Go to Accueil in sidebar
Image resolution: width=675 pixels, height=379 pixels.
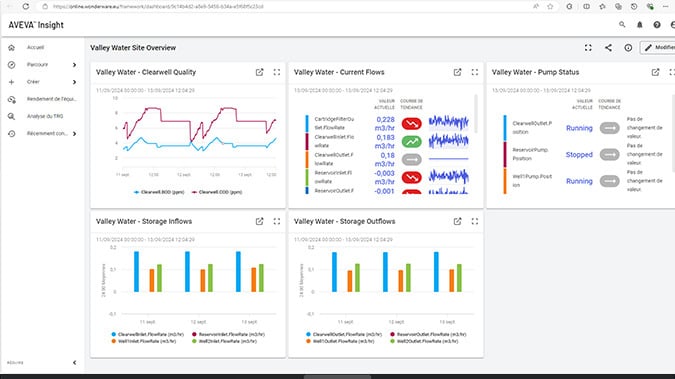[x=35, y=47]
